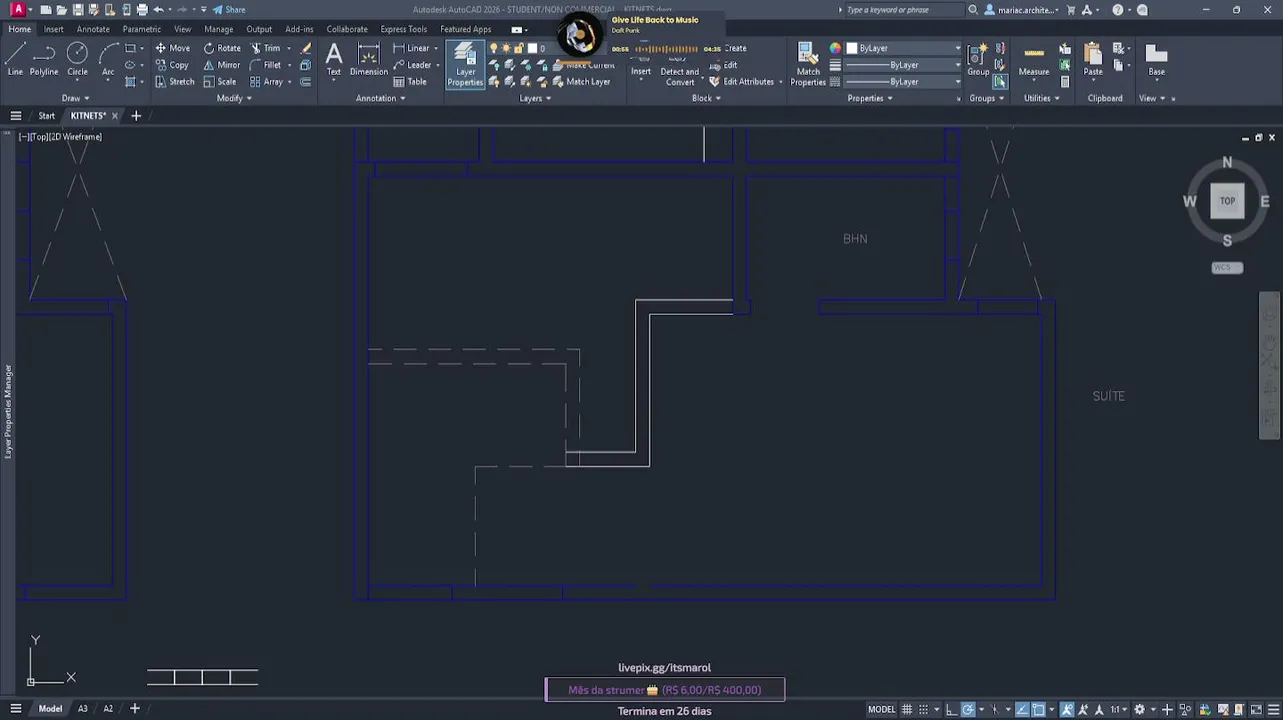Add a new drawing tab with plus
The image size is (1283, 720).
click(x=136, y=116)
